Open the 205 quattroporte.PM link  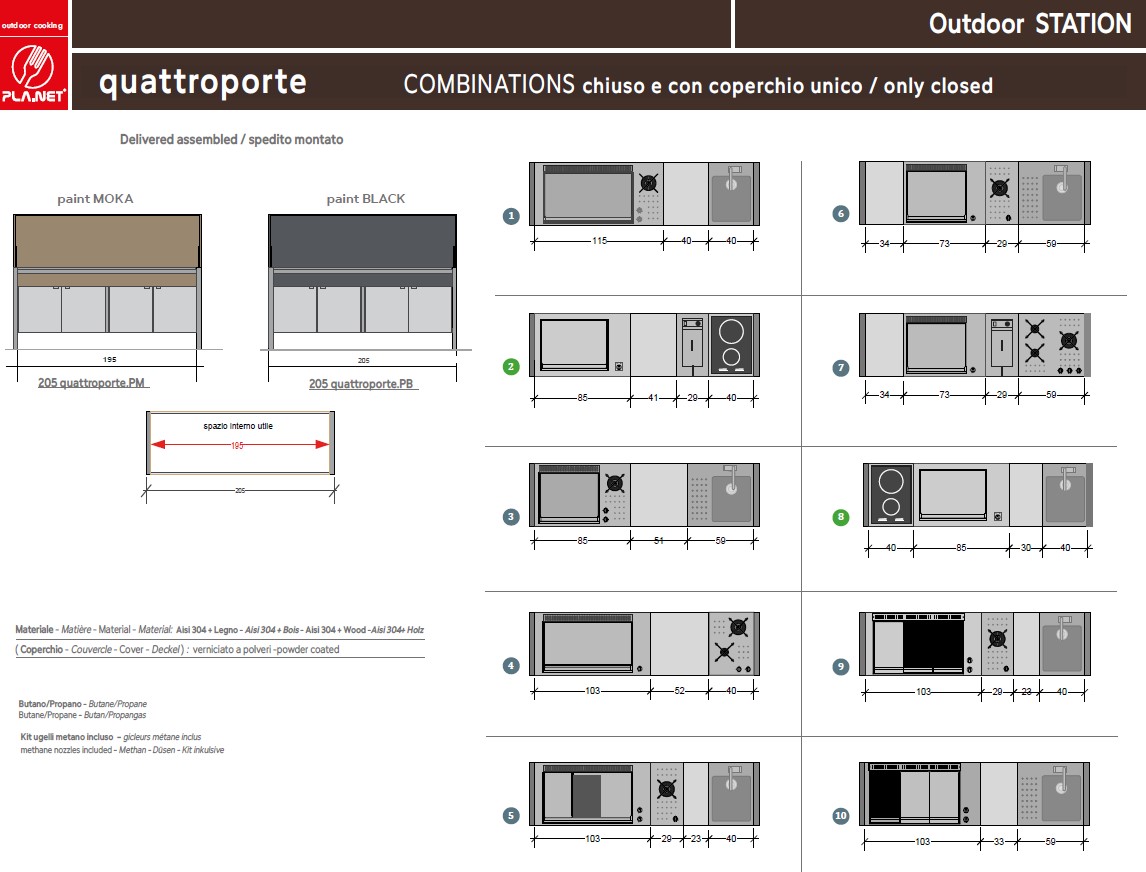(x=91, y=382)
